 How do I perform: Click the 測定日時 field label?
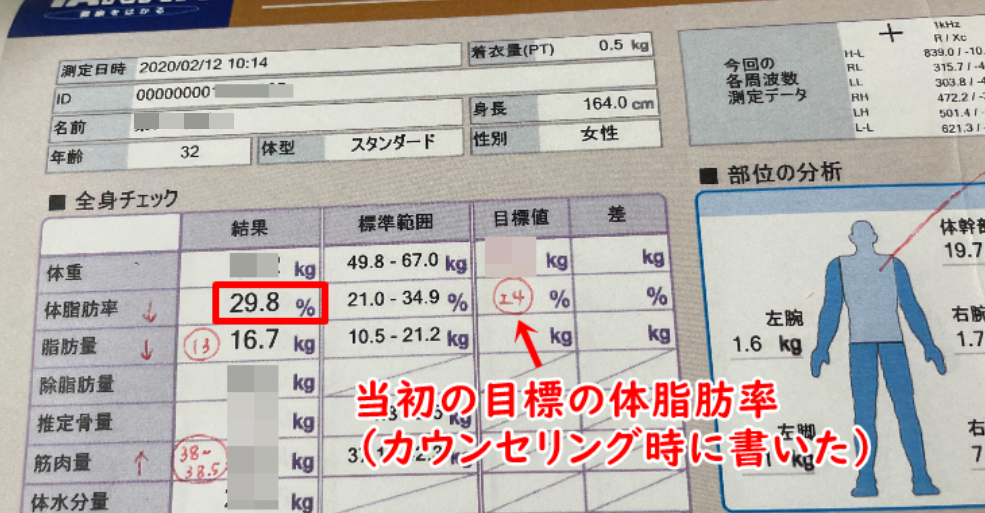(93, 69)
